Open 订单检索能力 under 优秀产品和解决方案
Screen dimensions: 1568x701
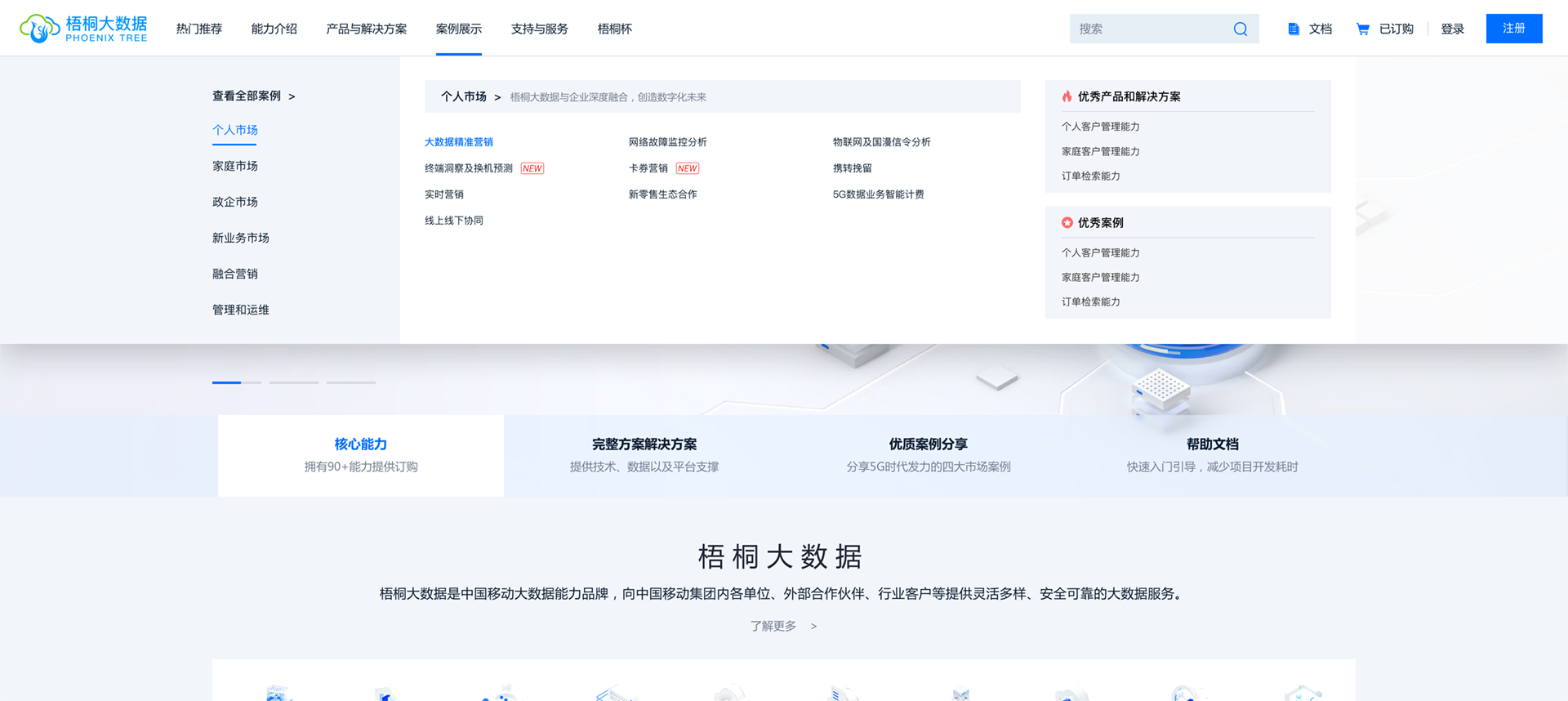coord(1091,176)
